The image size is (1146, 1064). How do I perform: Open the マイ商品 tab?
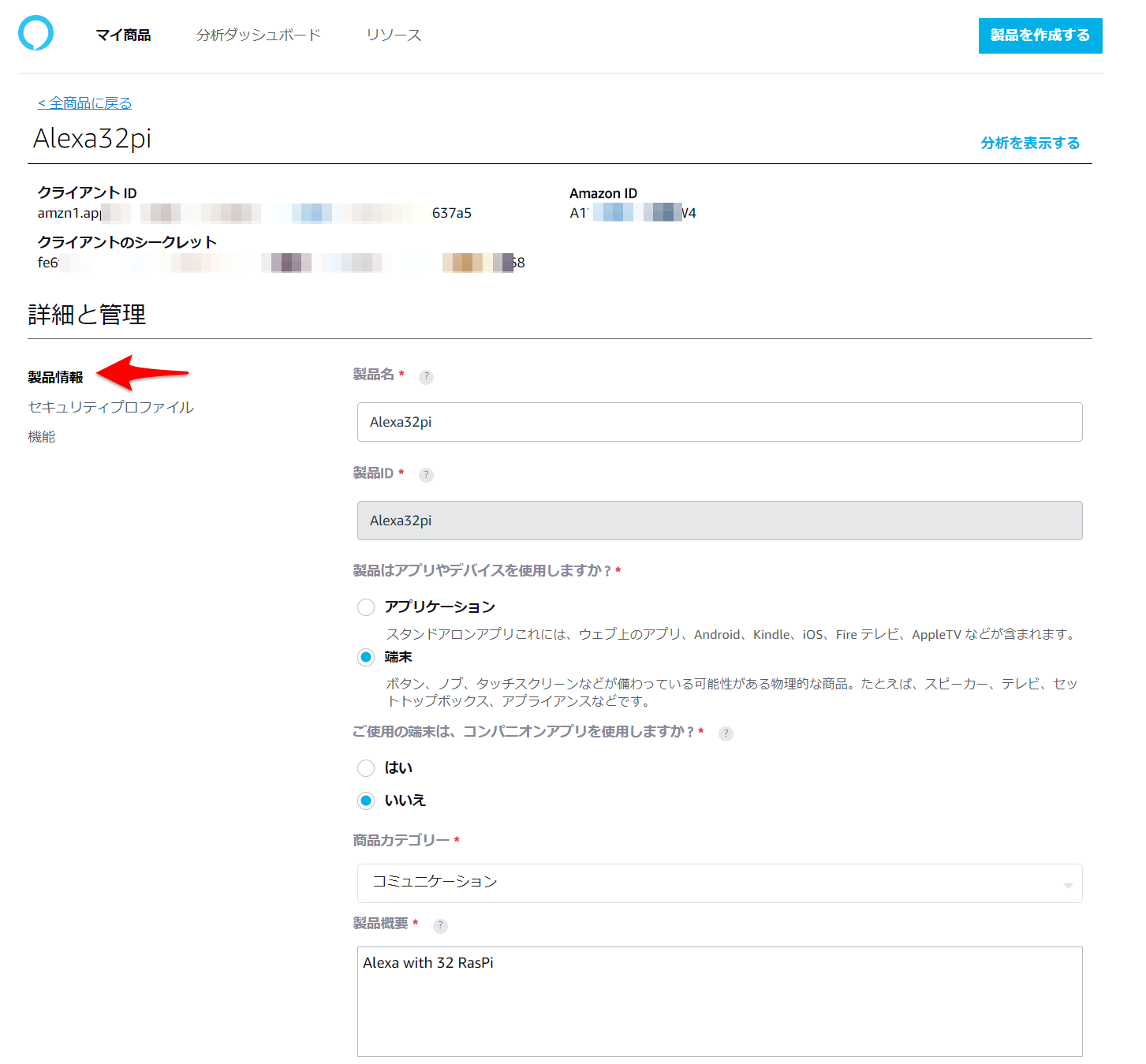(x=123, y=35)
